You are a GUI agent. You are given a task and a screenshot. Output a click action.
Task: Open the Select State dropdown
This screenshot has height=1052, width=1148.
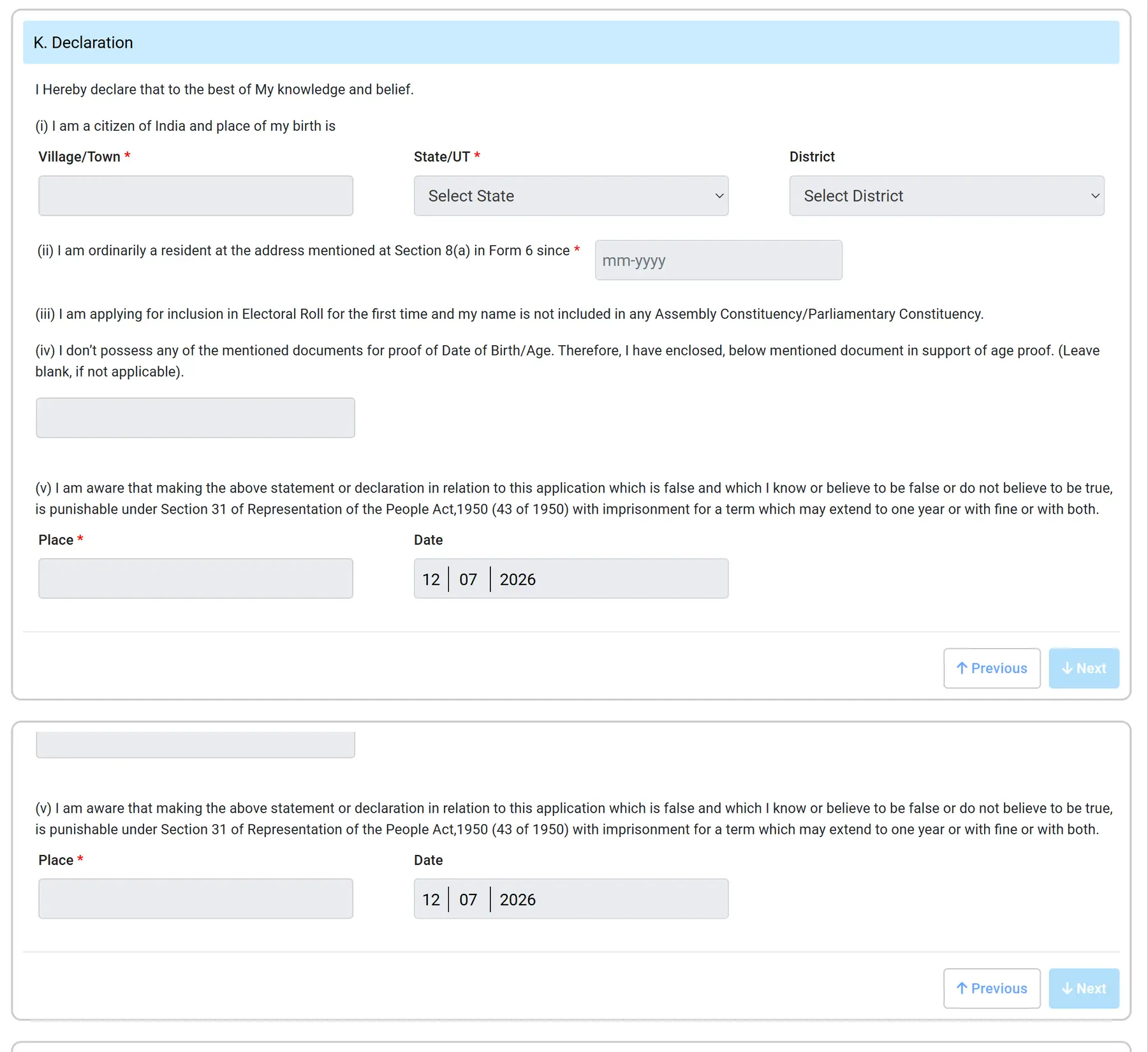click(571, 196)
